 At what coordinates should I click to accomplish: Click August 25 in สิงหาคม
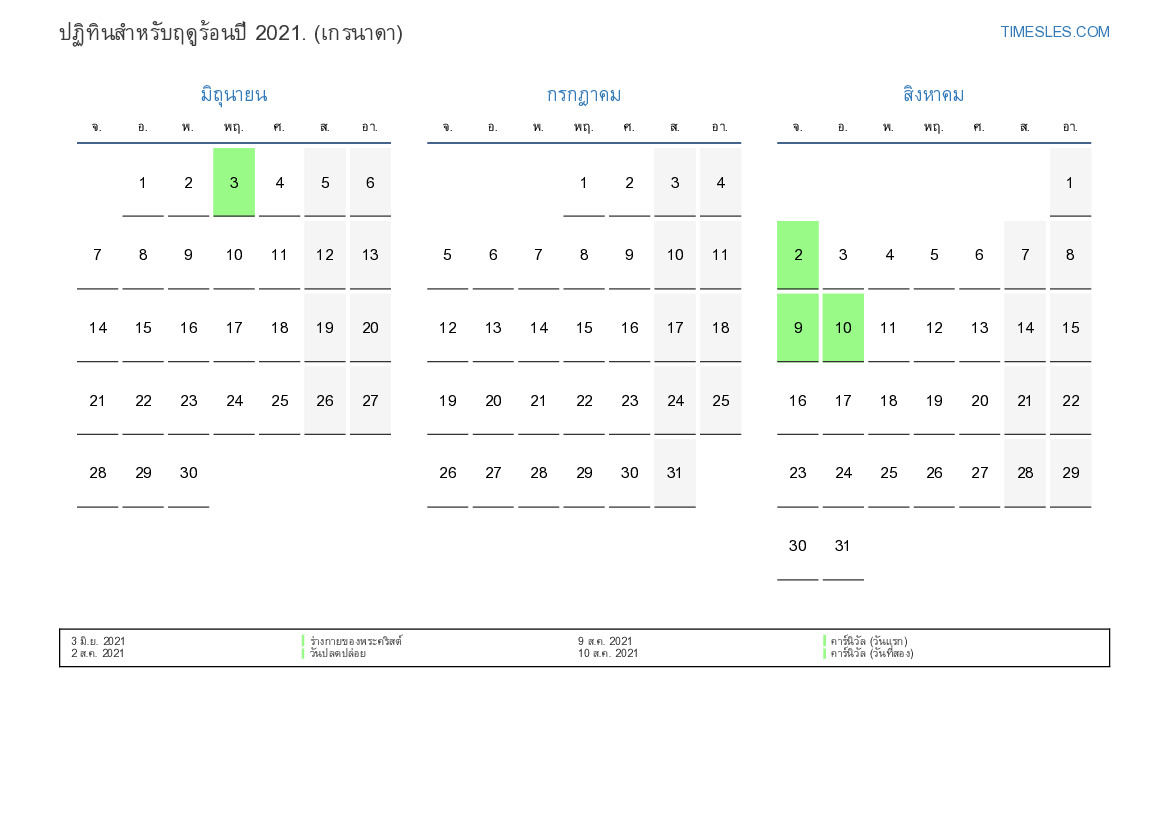tap(889, 473)
